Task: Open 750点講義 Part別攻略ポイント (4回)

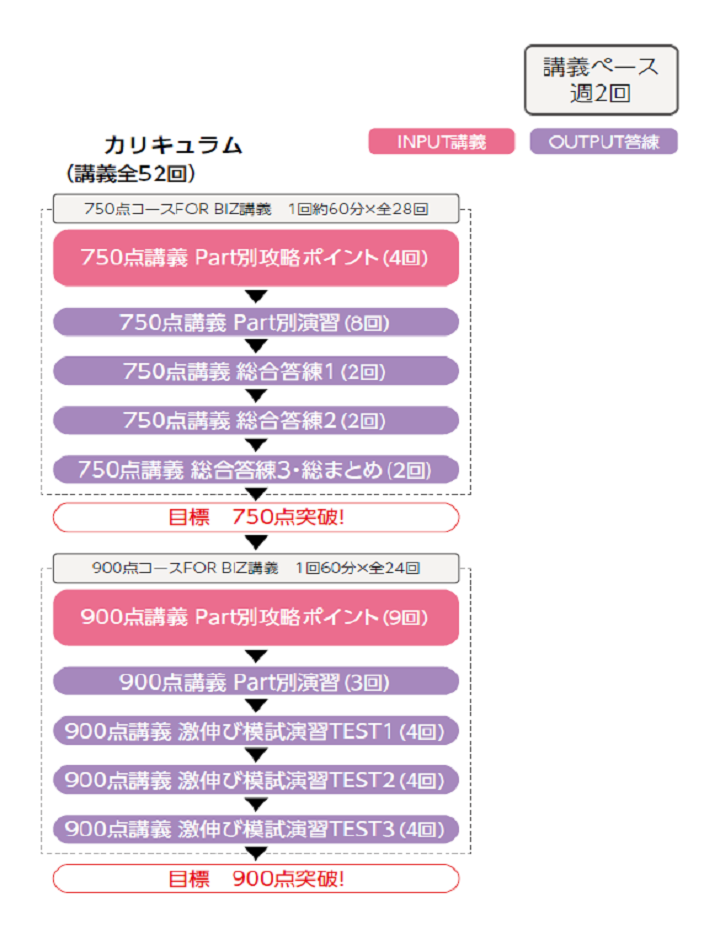Action: 256,258
